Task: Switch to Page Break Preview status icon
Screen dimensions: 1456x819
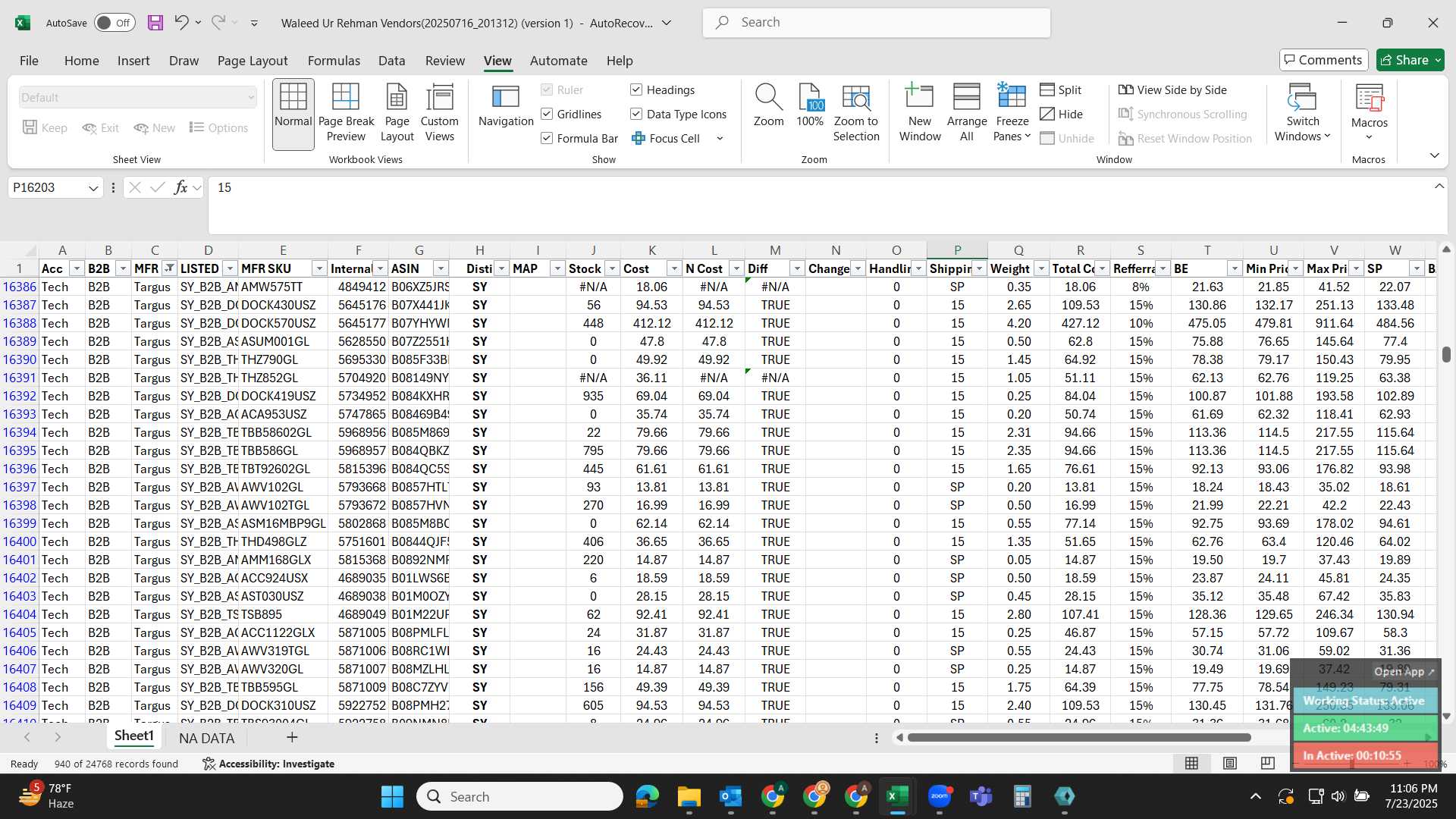Action: point(1267,763)
